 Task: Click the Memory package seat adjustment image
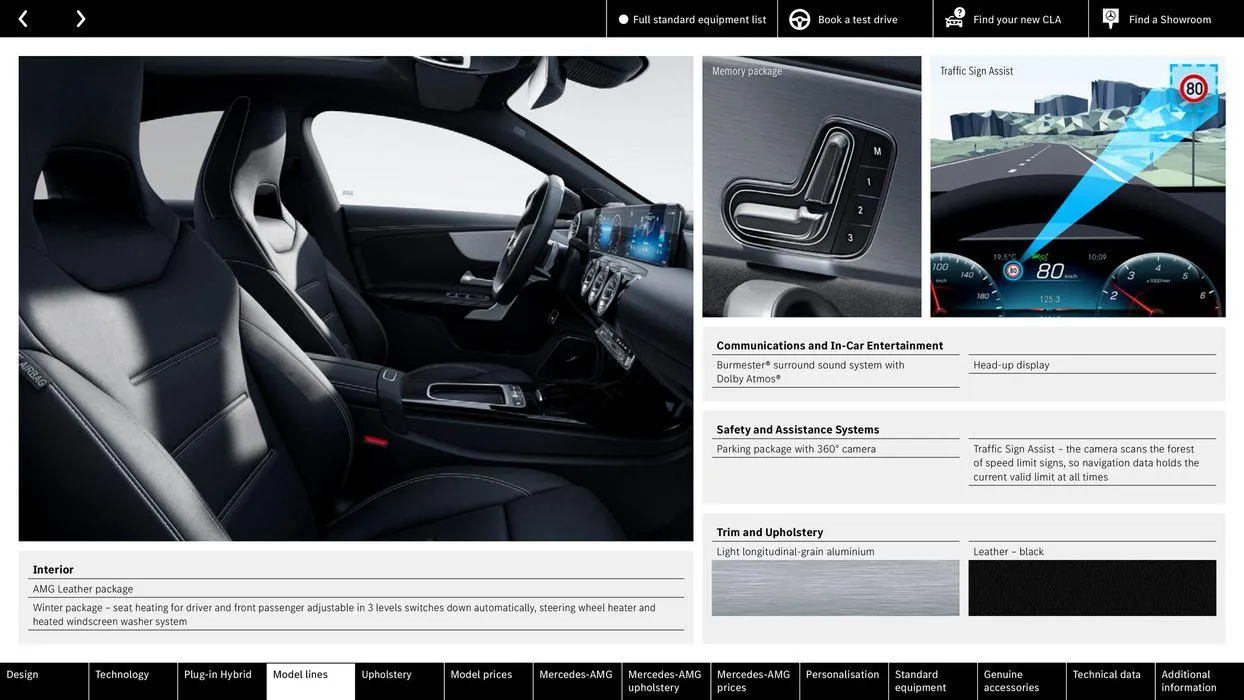click(812, 186)
